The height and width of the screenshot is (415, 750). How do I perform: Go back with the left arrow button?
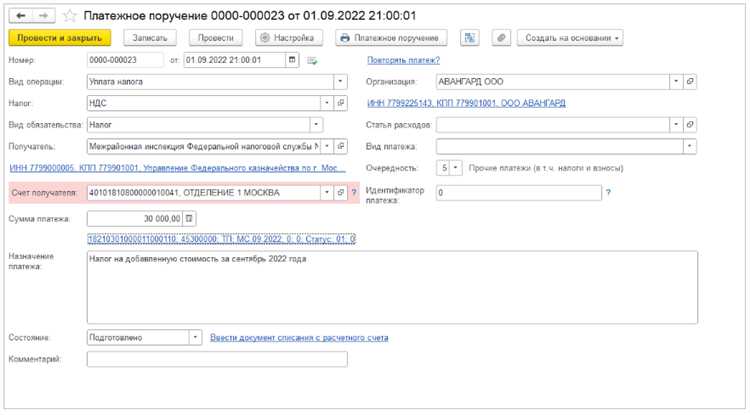(21, 16)
